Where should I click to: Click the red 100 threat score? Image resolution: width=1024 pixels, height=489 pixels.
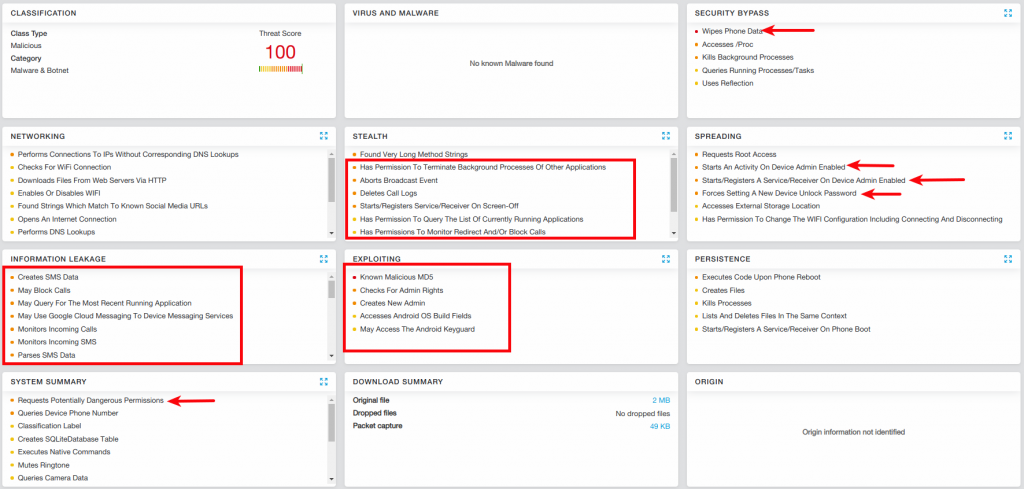pos(280,51)
